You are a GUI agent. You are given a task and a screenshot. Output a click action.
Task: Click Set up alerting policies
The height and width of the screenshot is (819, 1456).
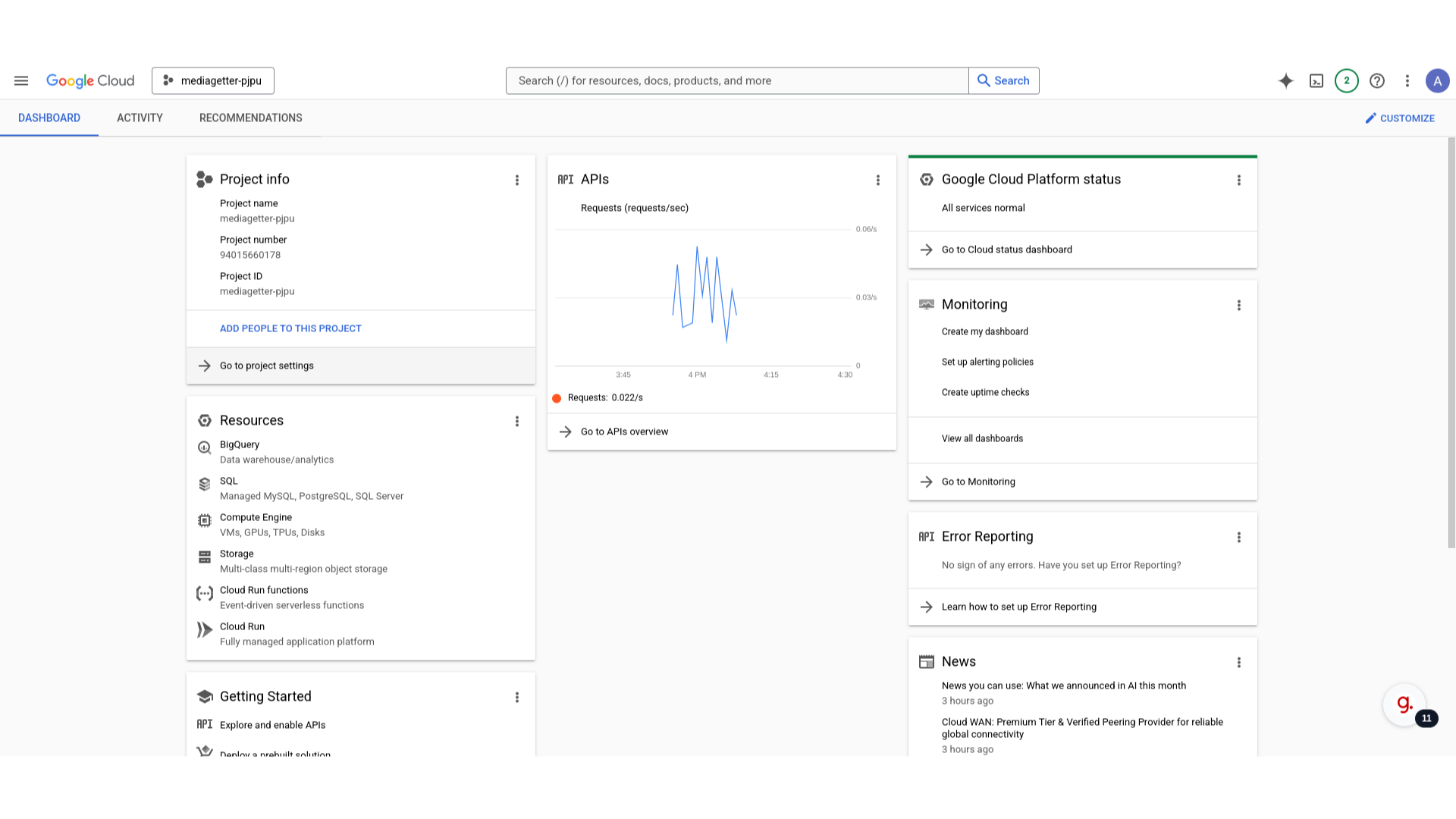[x=987, y=362]
